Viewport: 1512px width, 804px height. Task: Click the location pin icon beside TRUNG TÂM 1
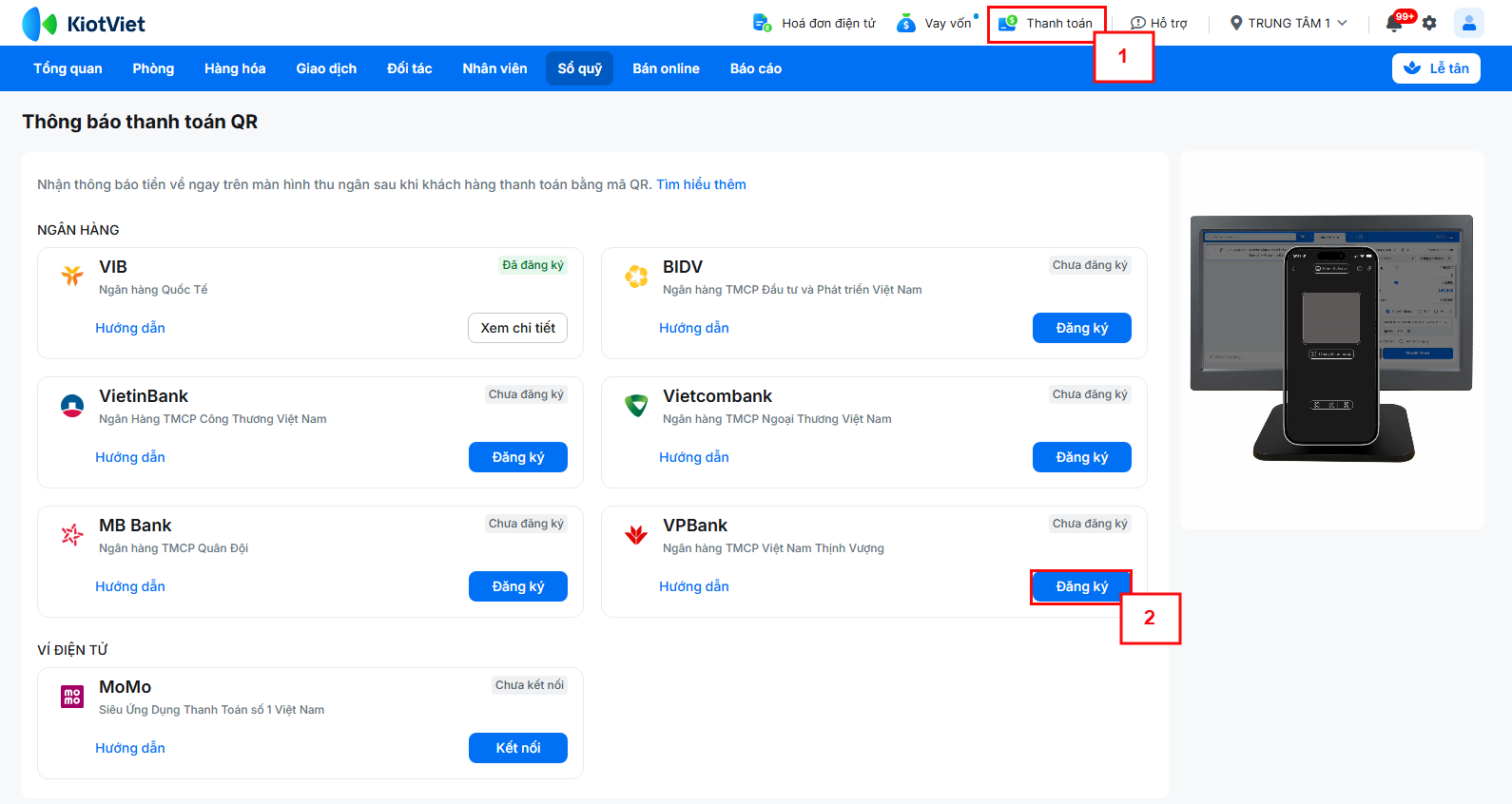pos(1236,23)
